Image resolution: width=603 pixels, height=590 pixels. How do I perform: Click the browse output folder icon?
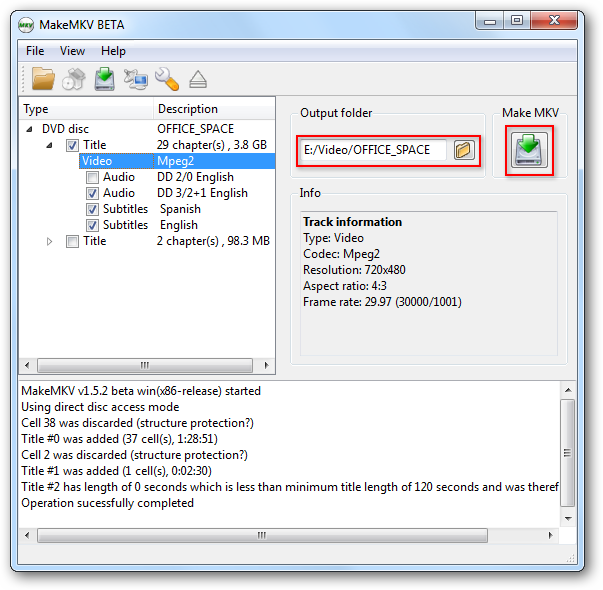(464, 150)
